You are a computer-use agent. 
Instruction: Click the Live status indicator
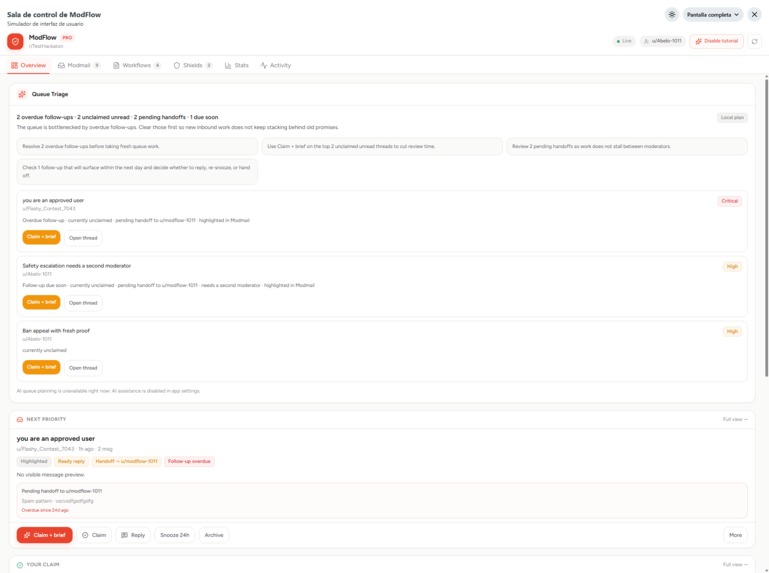click(624, 41)
